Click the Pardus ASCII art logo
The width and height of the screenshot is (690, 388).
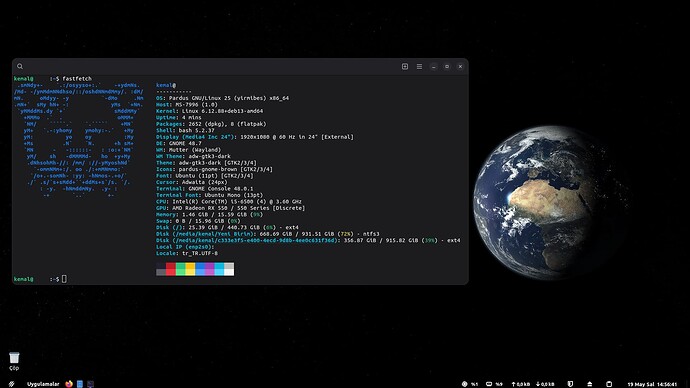tap(78, 140)
